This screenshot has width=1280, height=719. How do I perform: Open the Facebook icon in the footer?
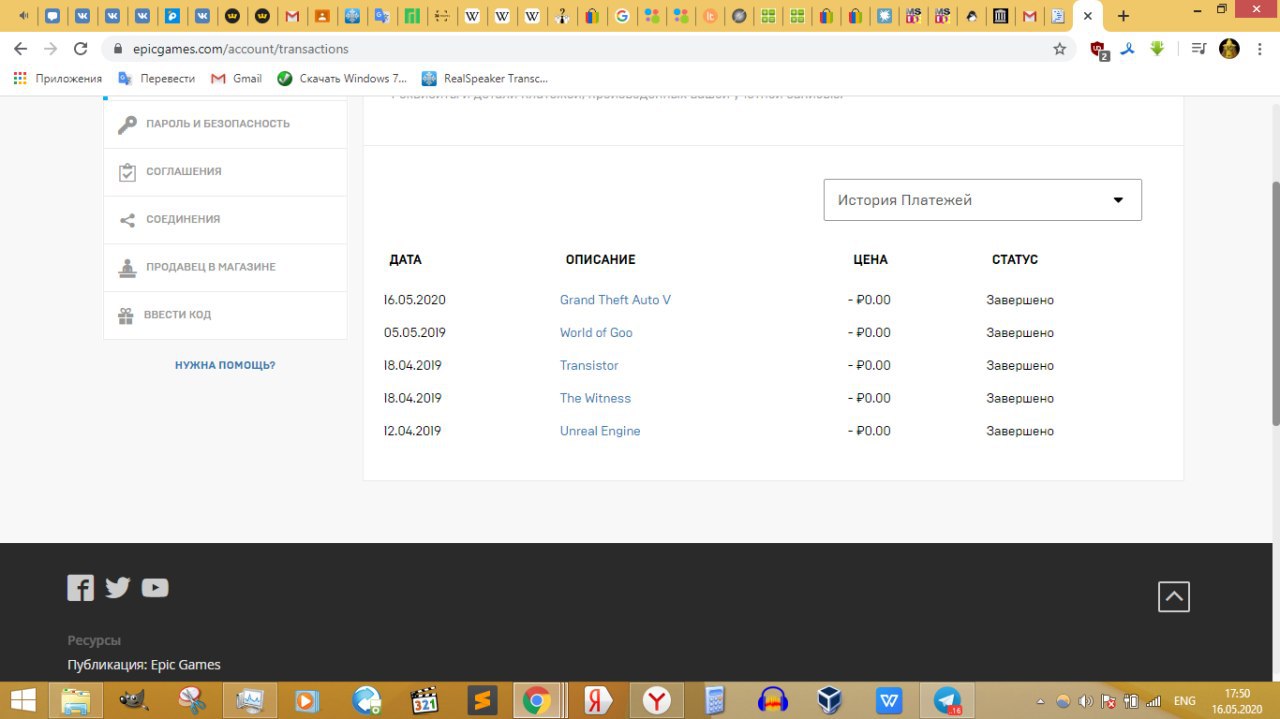(x=80, y=588)
